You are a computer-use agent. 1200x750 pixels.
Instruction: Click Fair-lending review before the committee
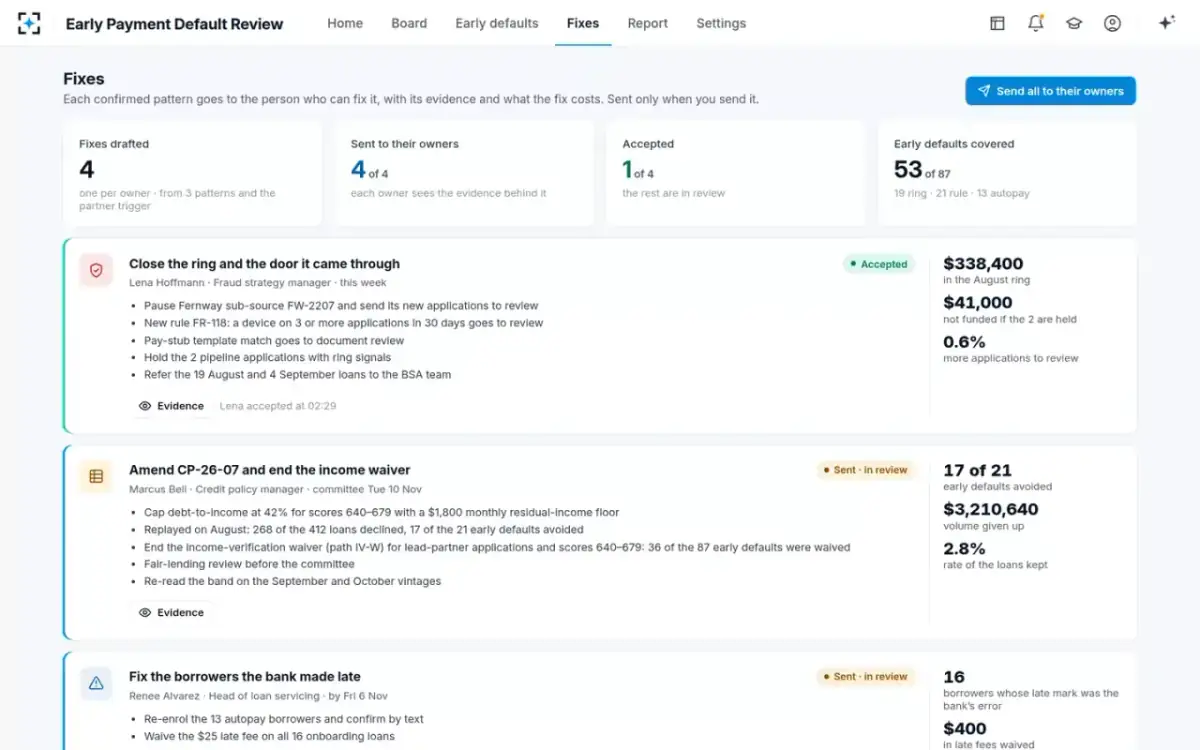pyautogui.click(x=249, y=564)
